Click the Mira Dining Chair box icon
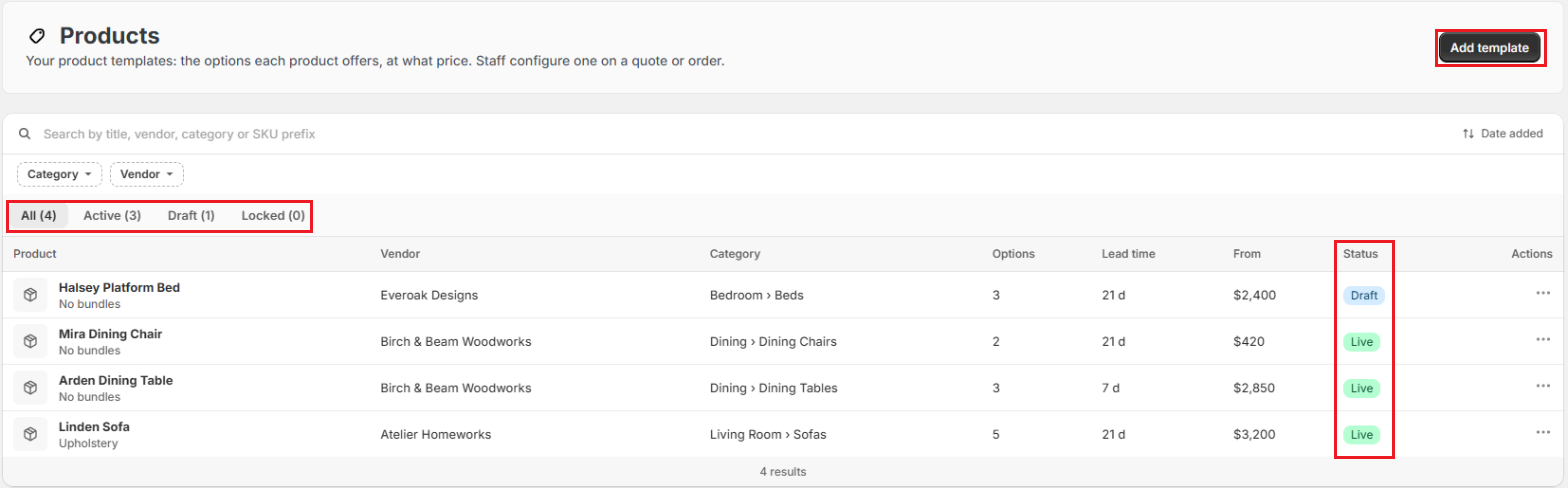This screenshot has height=488, width=1568. (30, 341)
